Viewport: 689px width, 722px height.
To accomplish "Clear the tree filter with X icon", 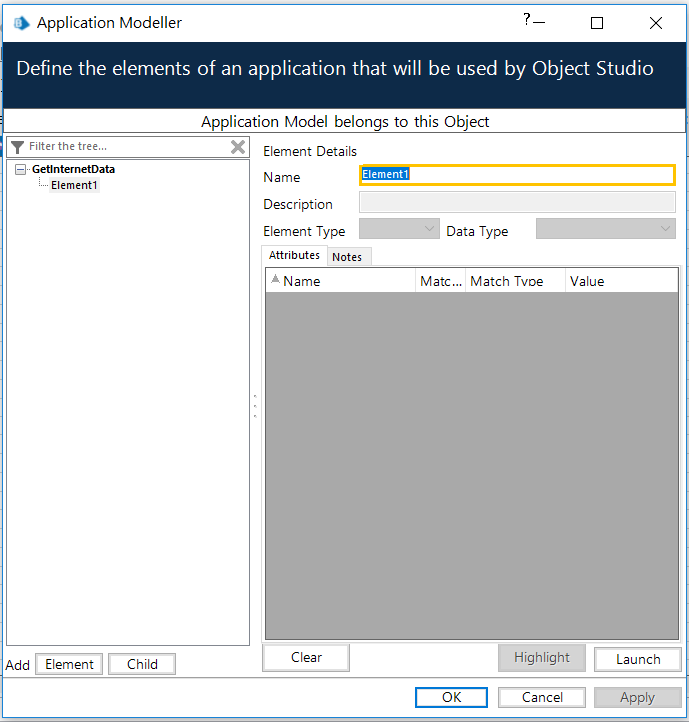I will pyautogui.click(x=238, y=147).
